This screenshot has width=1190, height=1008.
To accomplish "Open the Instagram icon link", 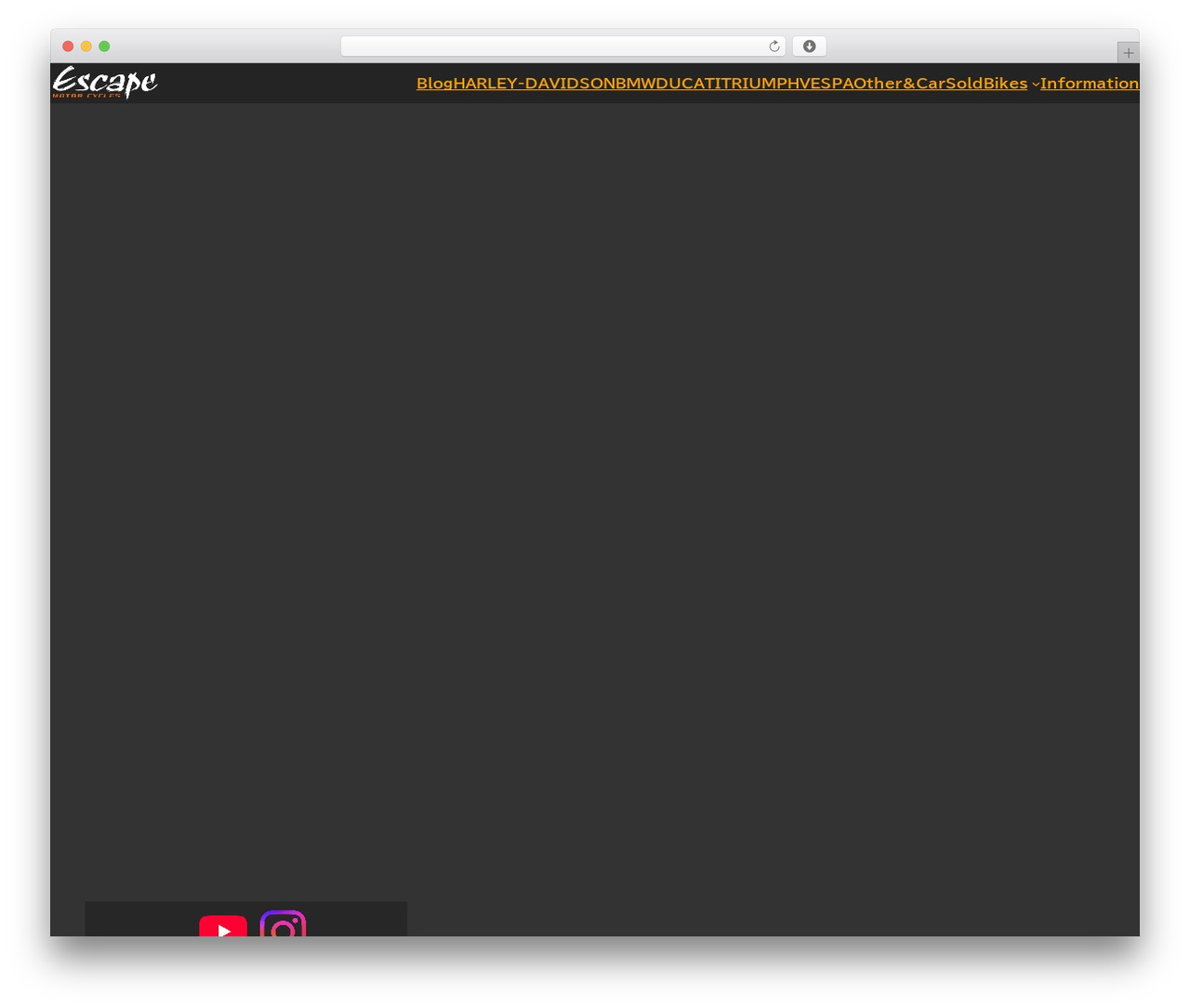I will tap(283, 923).
